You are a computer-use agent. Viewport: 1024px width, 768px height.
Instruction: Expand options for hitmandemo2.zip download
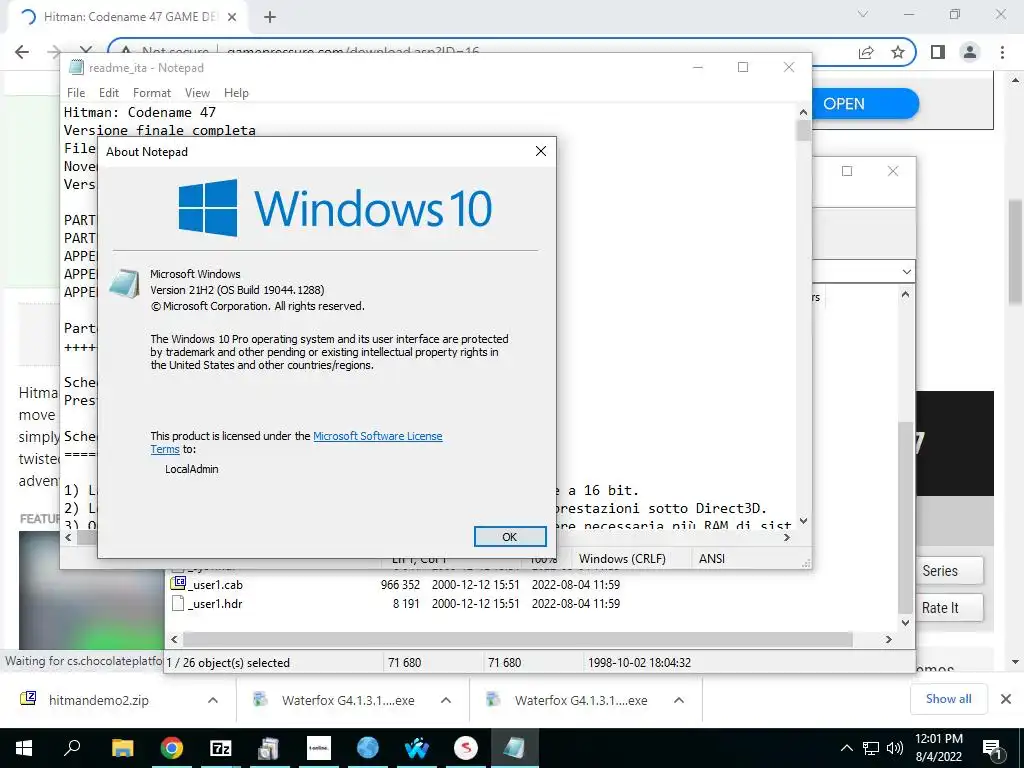213,700
